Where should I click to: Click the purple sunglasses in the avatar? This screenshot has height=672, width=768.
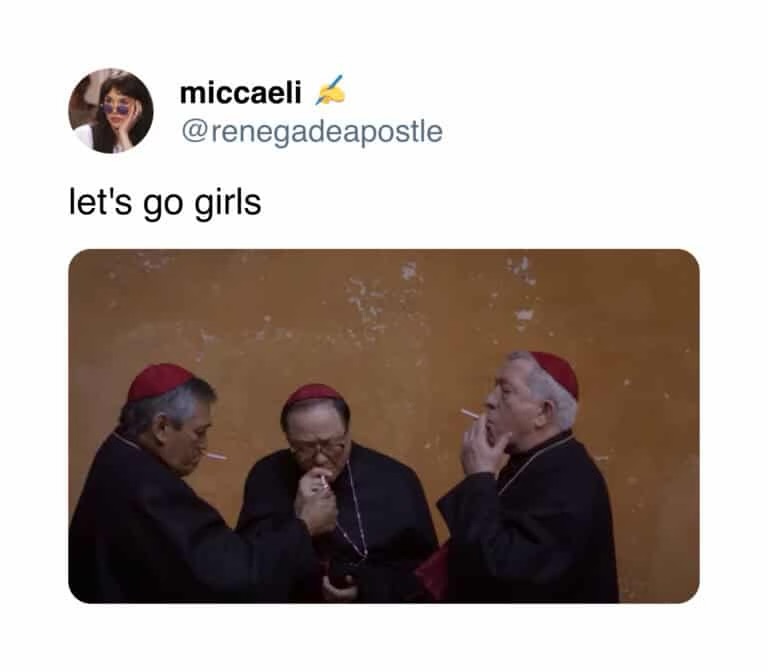(117, 108)
